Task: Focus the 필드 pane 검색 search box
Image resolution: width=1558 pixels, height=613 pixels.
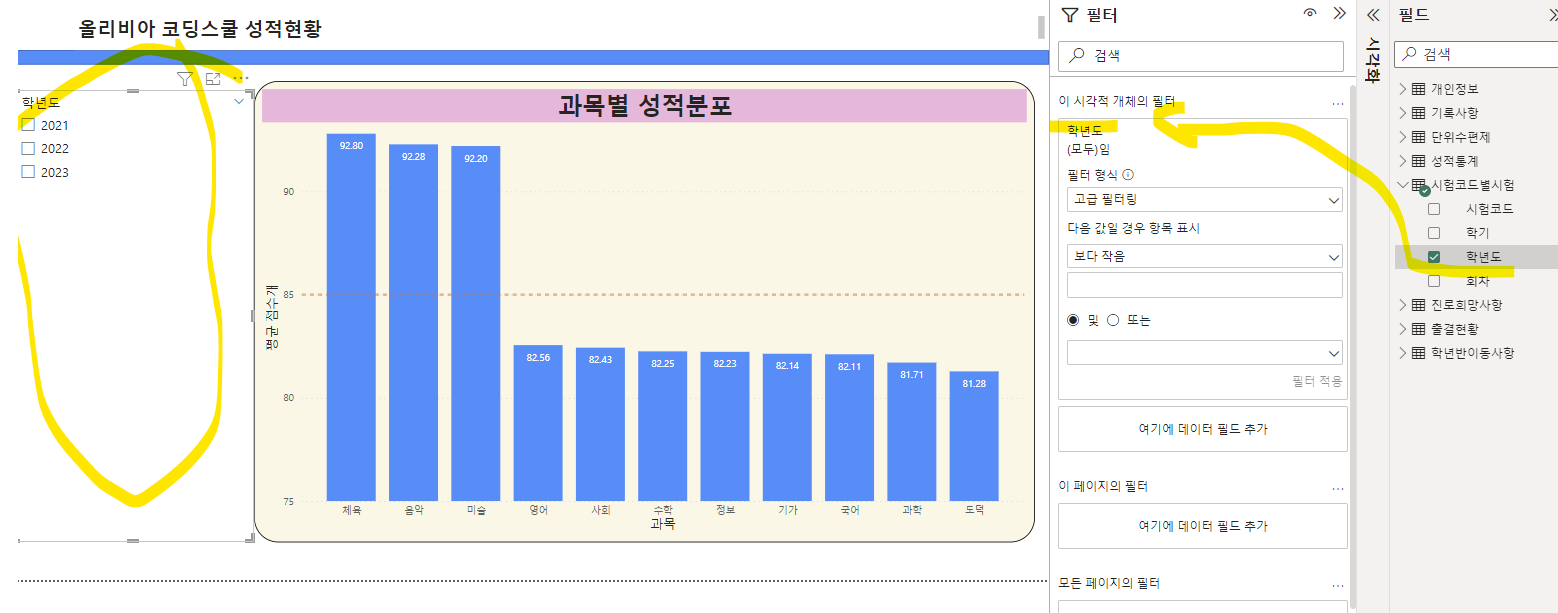Action: [x=1477, y=55]
